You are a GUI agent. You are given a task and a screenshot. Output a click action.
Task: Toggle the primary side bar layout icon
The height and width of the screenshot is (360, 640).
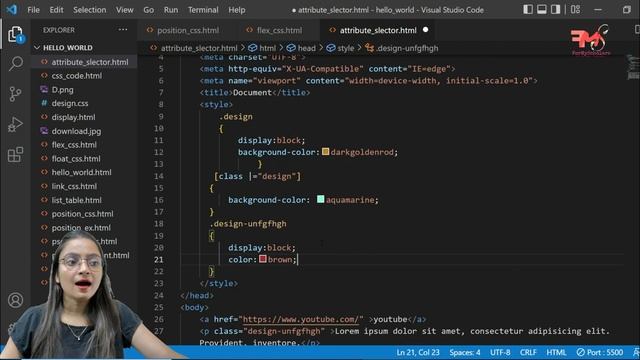[528, 9]
